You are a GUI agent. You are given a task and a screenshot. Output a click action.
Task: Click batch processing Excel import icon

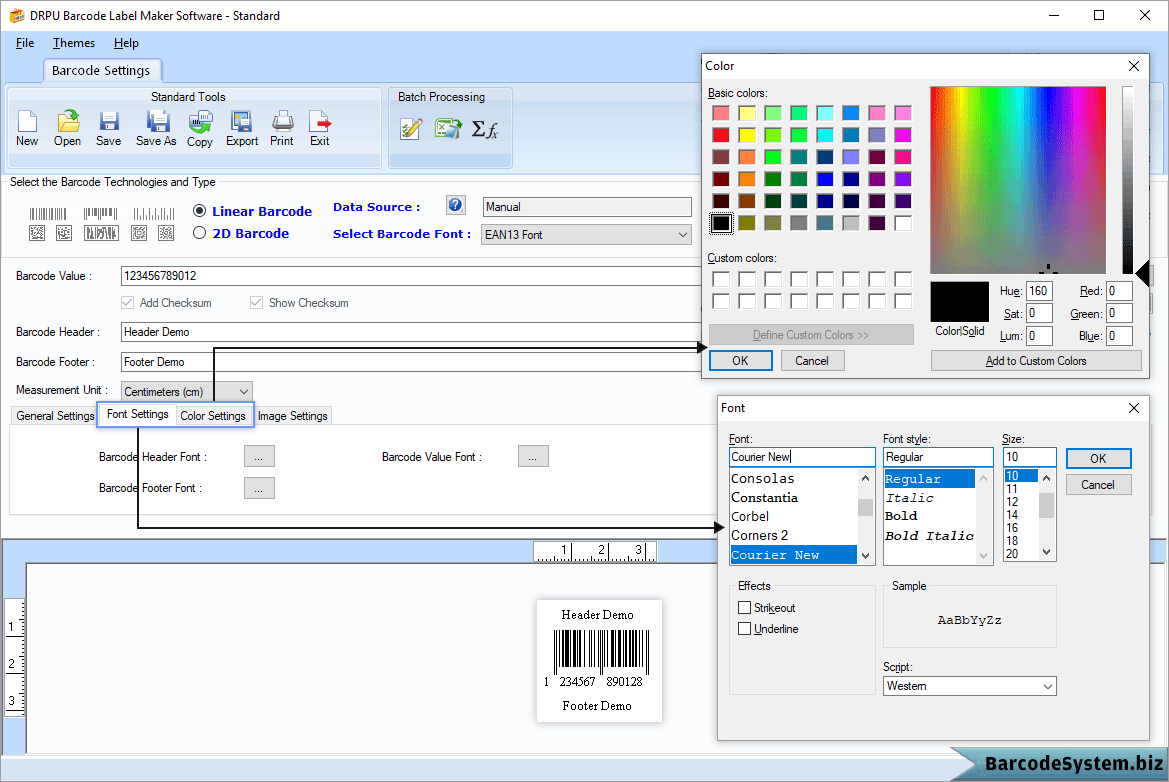448,129
